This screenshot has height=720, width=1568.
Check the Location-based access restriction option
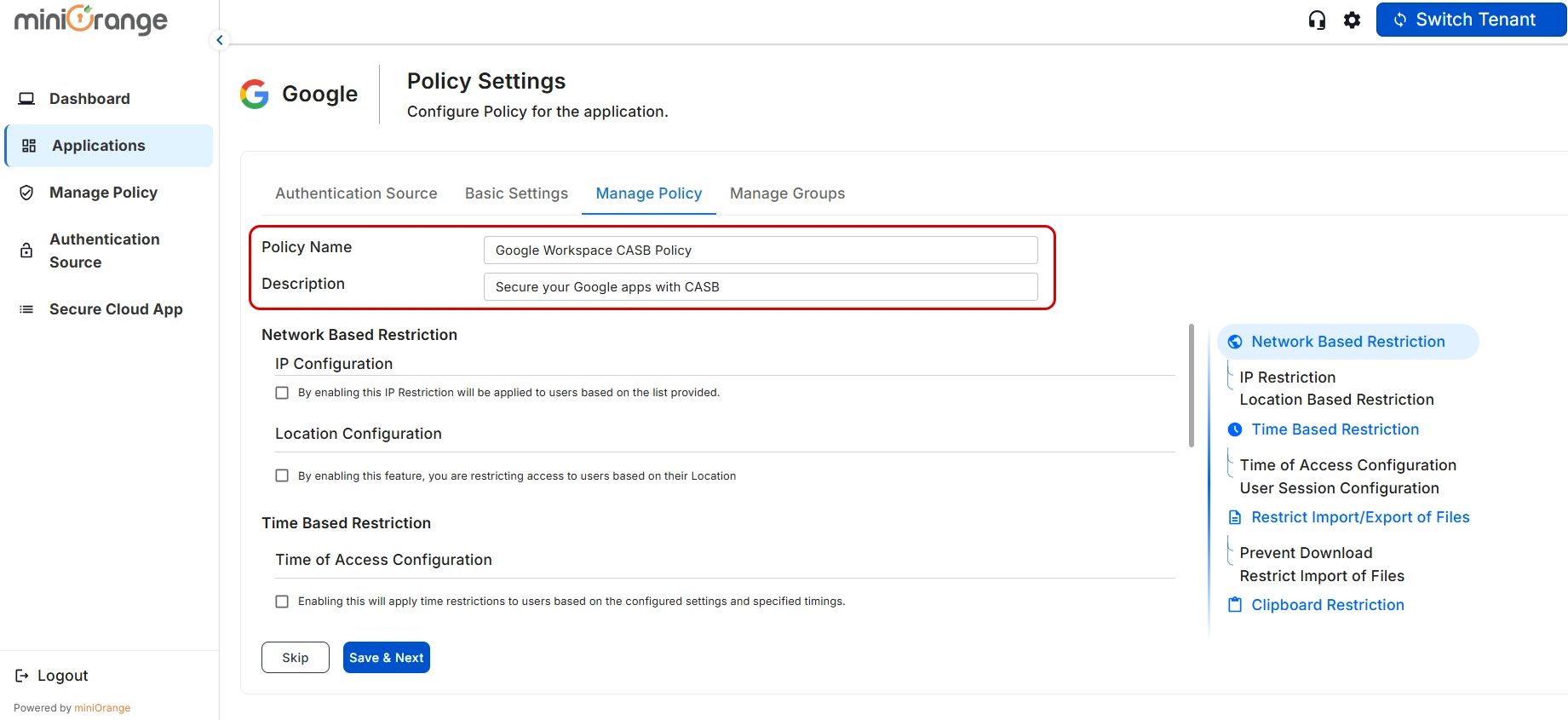(282, 475)
